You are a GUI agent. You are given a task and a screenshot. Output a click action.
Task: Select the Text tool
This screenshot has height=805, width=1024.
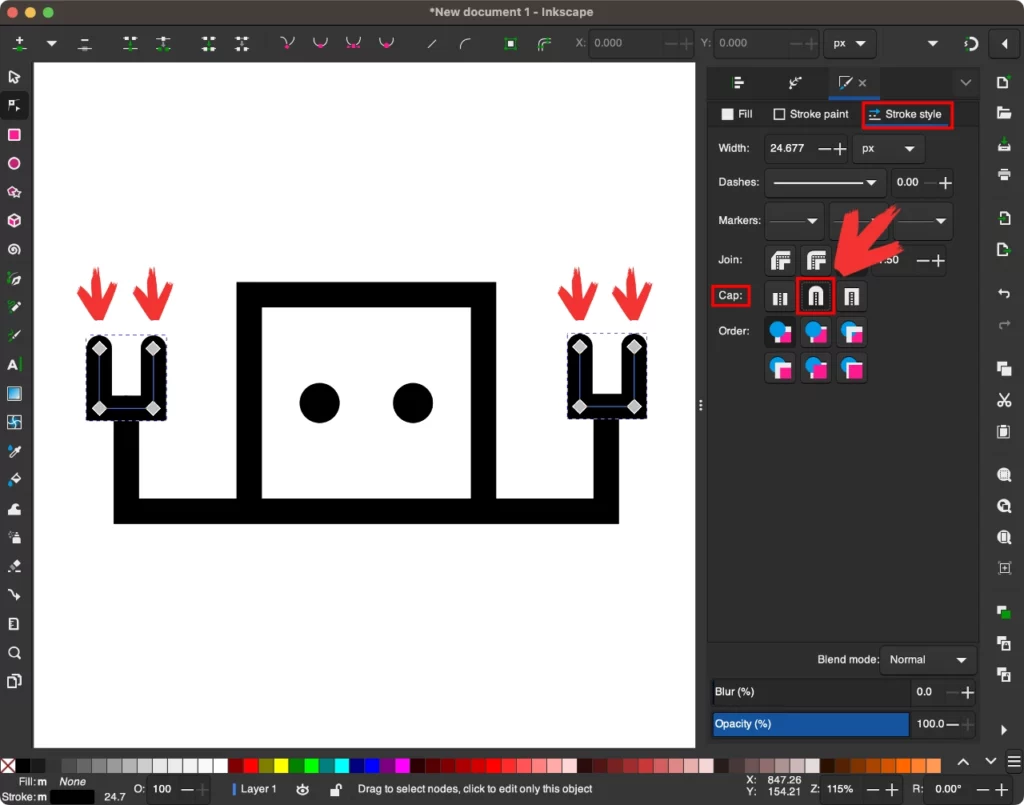coord(14,364)
